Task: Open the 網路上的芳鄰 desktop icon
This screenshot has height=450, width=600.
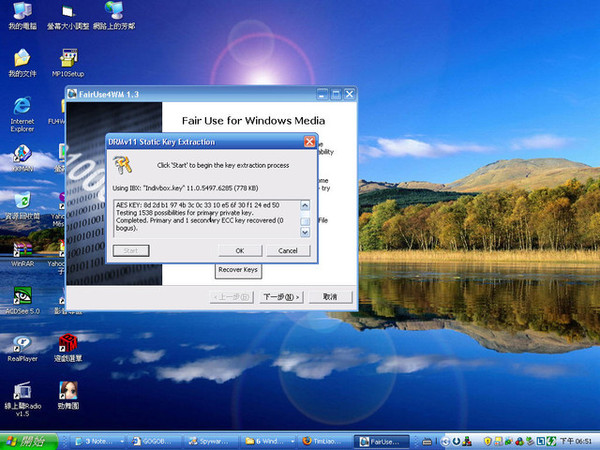Action: (114, 15)
